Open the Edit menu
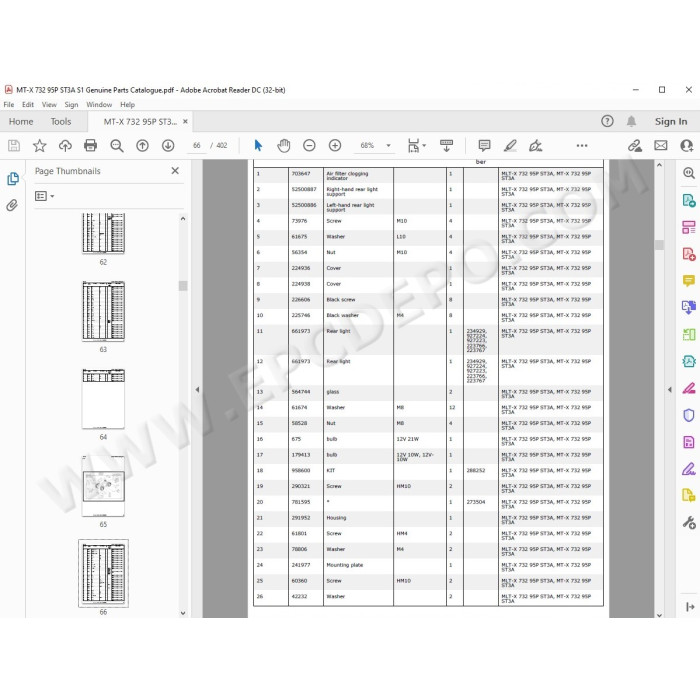This screenshot has height=700, width=700. (28, 104)
